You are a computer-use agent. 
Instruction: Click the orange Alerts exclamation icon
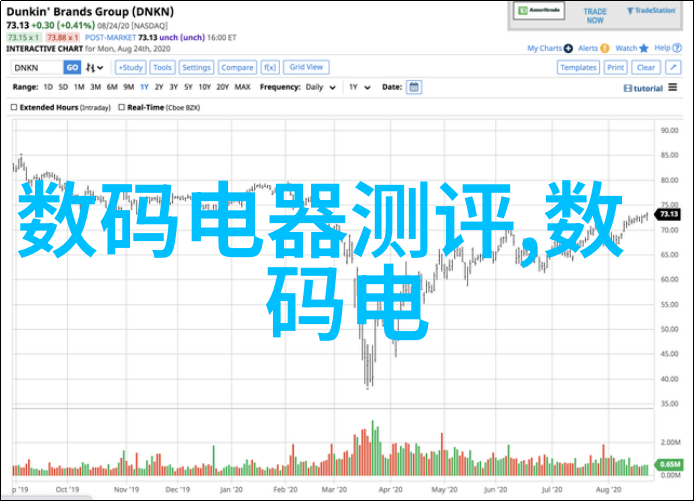click(x=605, y=48)
